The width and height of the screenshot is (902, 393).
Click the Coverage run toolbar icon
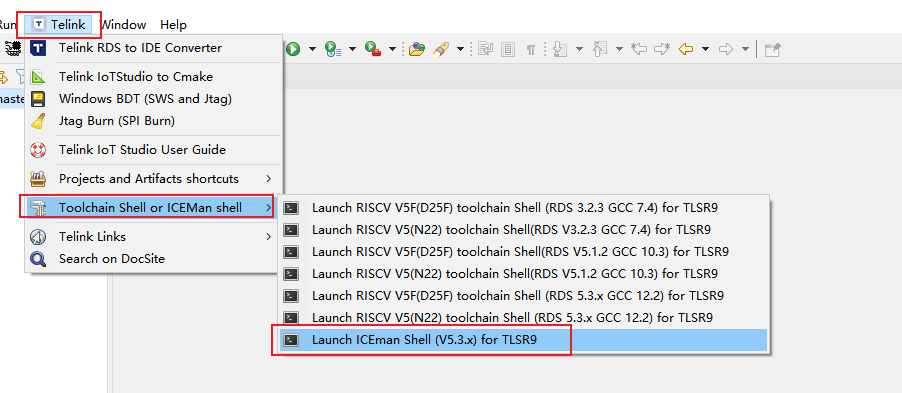pyautogui.click(x=333, y=49)
